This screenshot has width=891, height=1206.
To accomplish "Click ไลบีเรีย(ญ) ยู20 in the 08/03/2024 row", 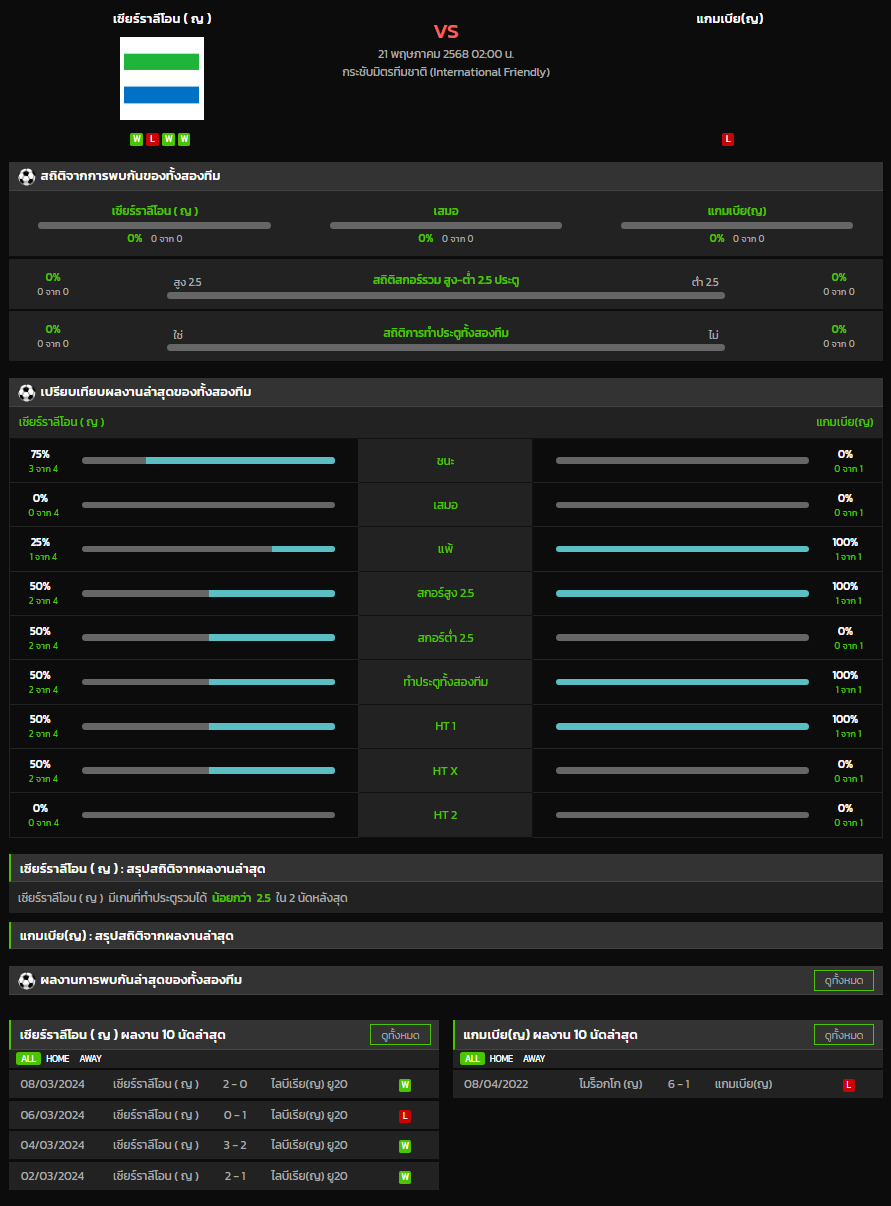I will [x=309, y=1084].
